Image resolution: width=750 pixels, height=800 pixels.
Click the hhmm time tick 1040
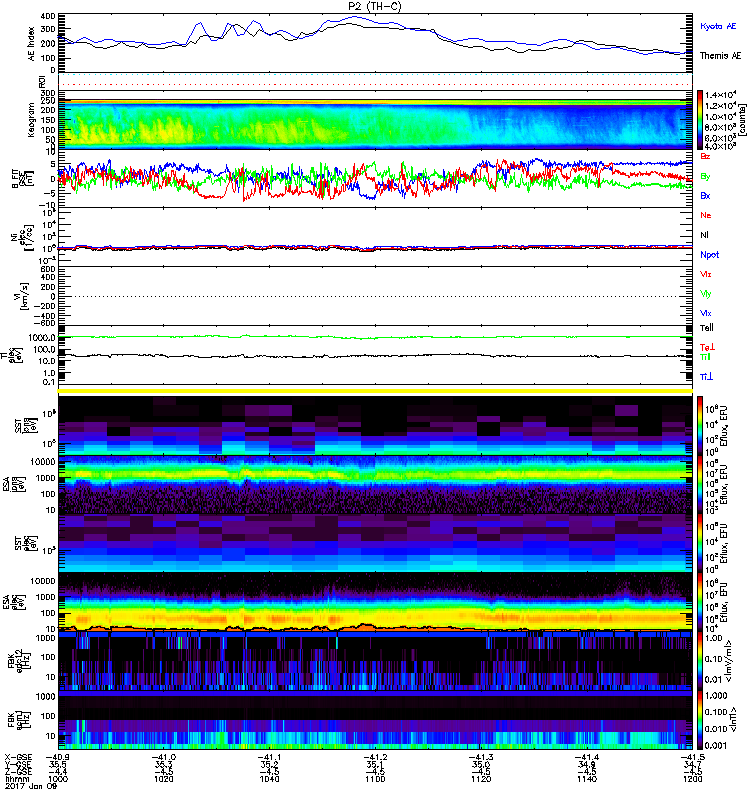pos(269,779)
